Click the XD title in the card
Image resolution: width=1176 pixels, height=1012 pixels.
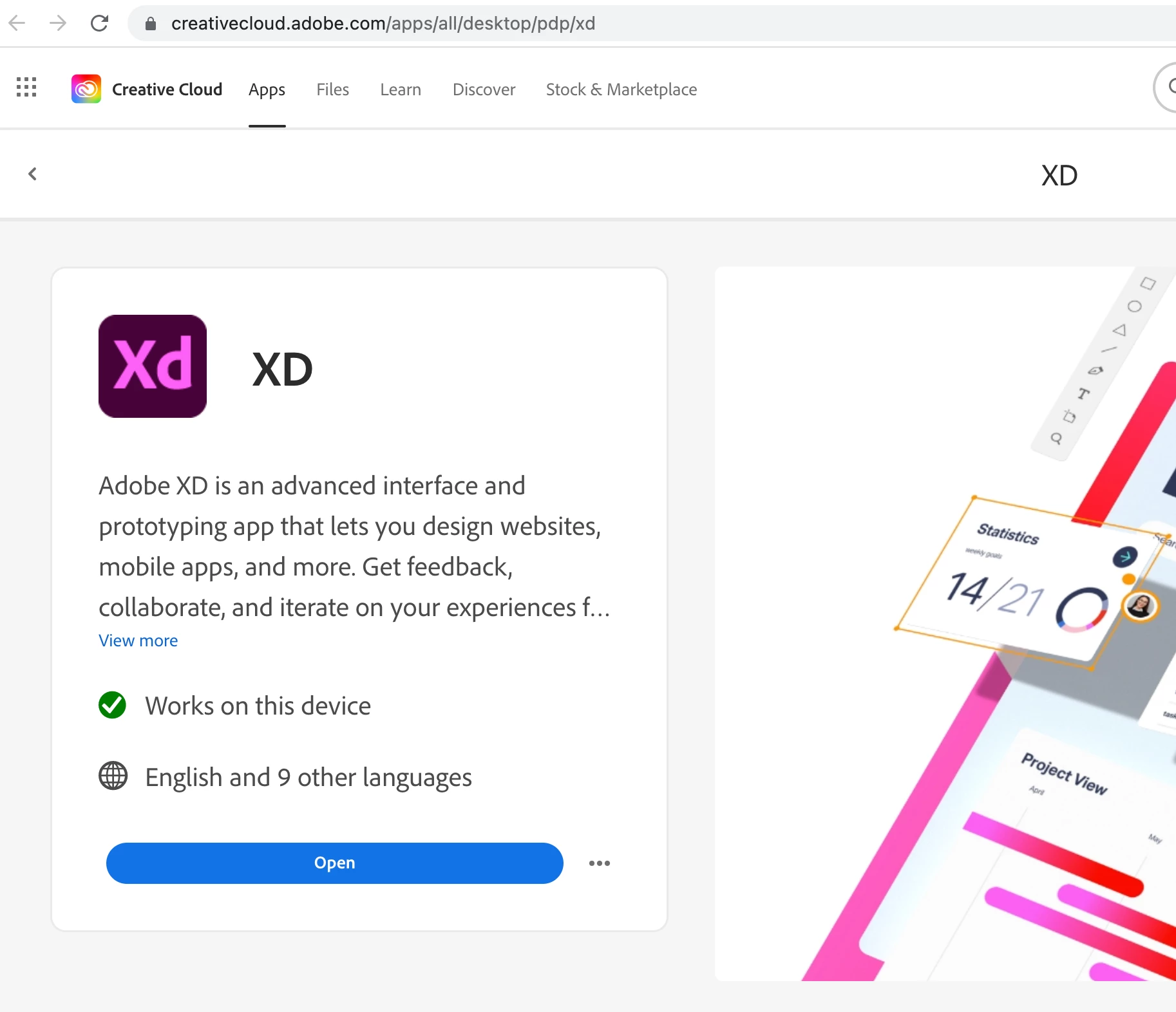coord(282,370)
